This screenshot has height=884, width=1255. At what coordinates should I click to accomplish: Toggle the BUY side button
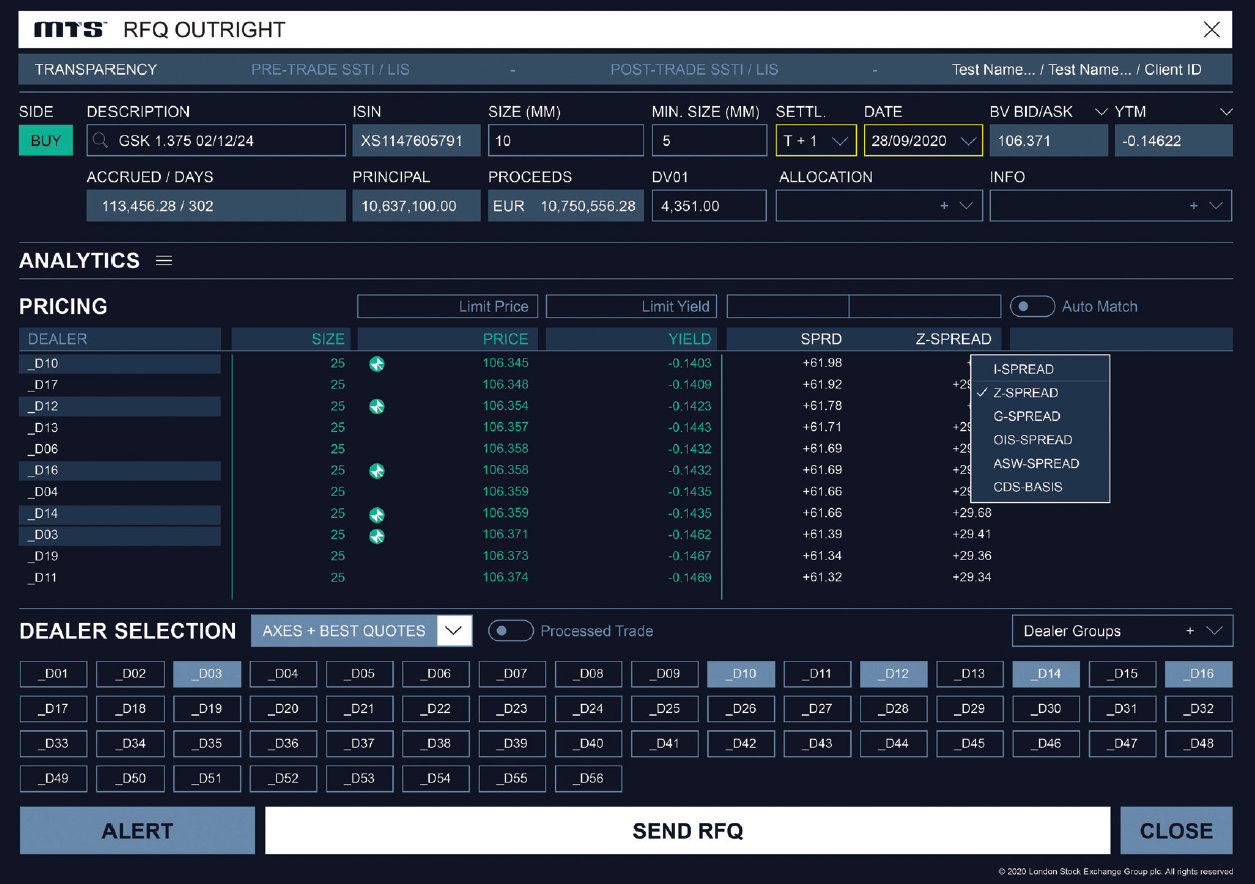click(46, 141)
